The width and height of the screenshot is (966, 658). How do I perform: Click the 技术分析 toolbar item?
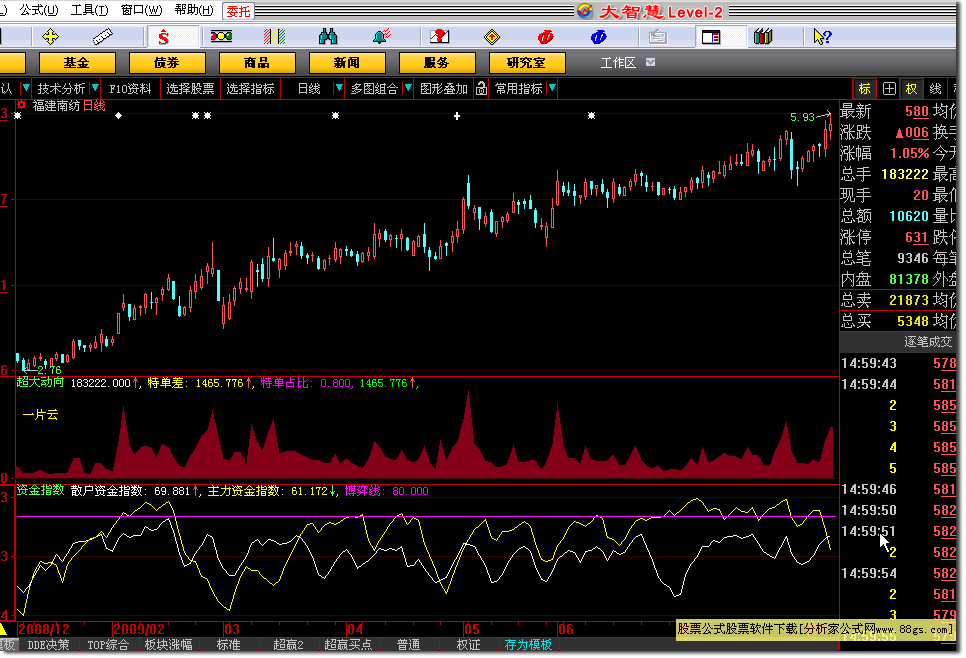pyautogui.click(x=61, y=89)
